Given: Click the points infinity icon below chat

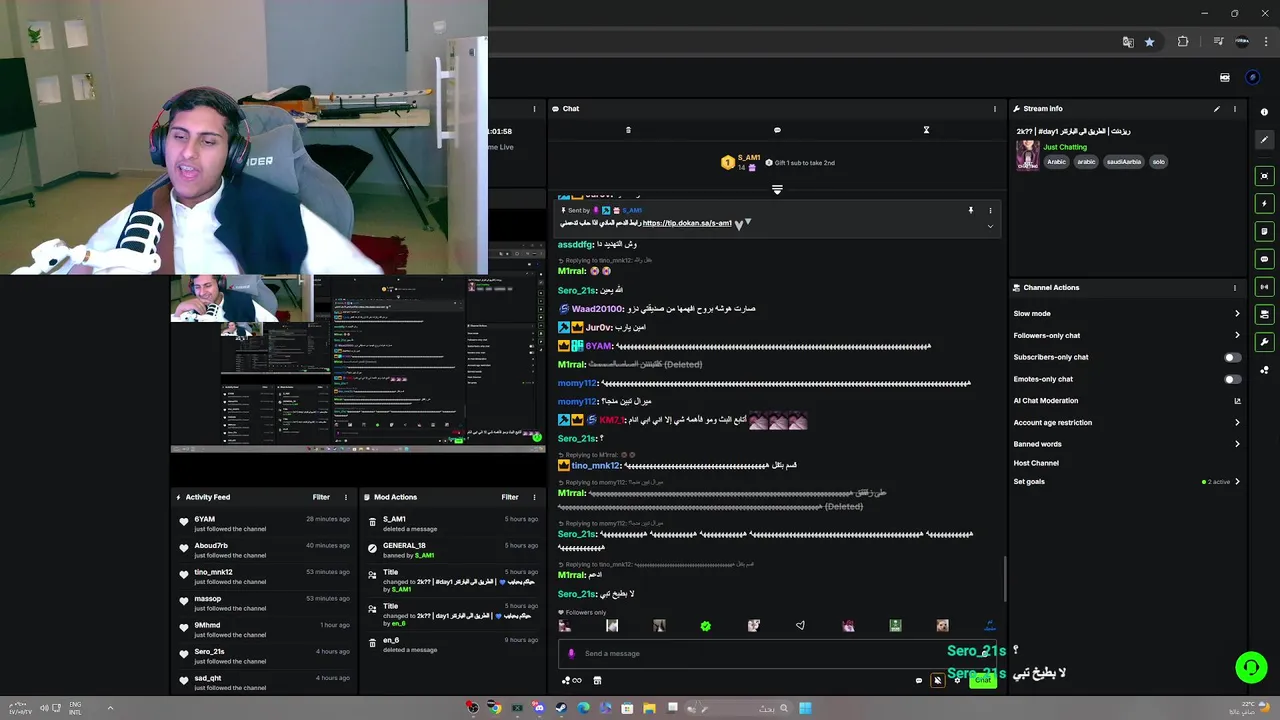Looking at the screenshot, I should pos(572,681).
